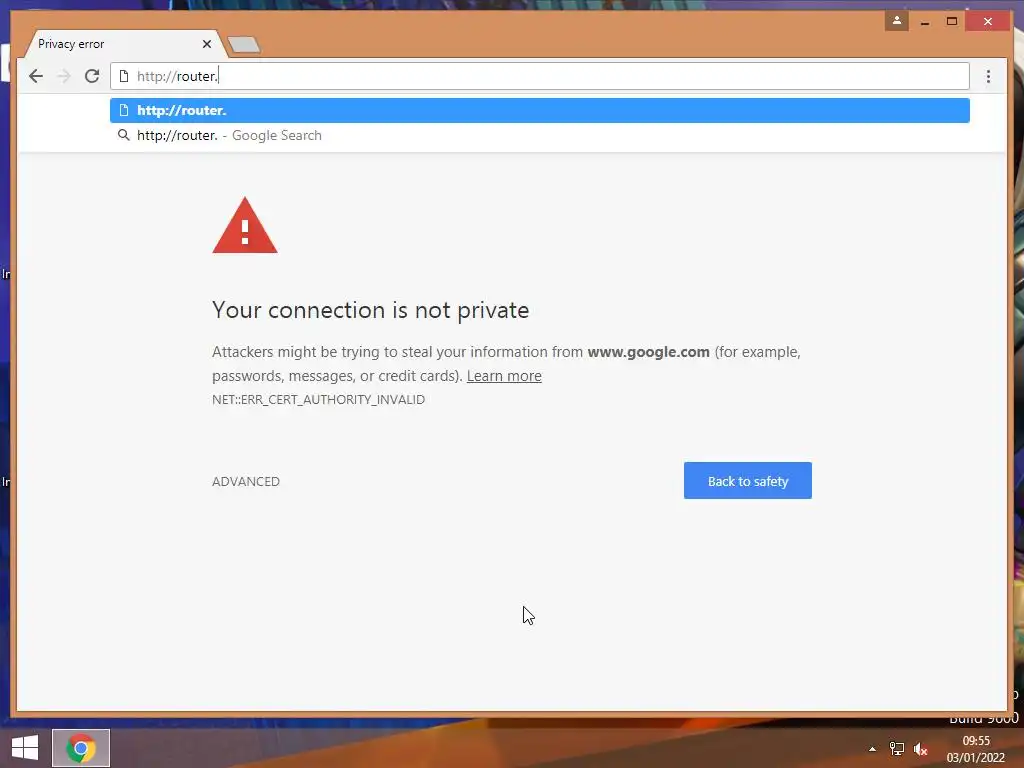Click the www.google.com bold text
This screenshot has width=1024, height=768.
(648, 352)
